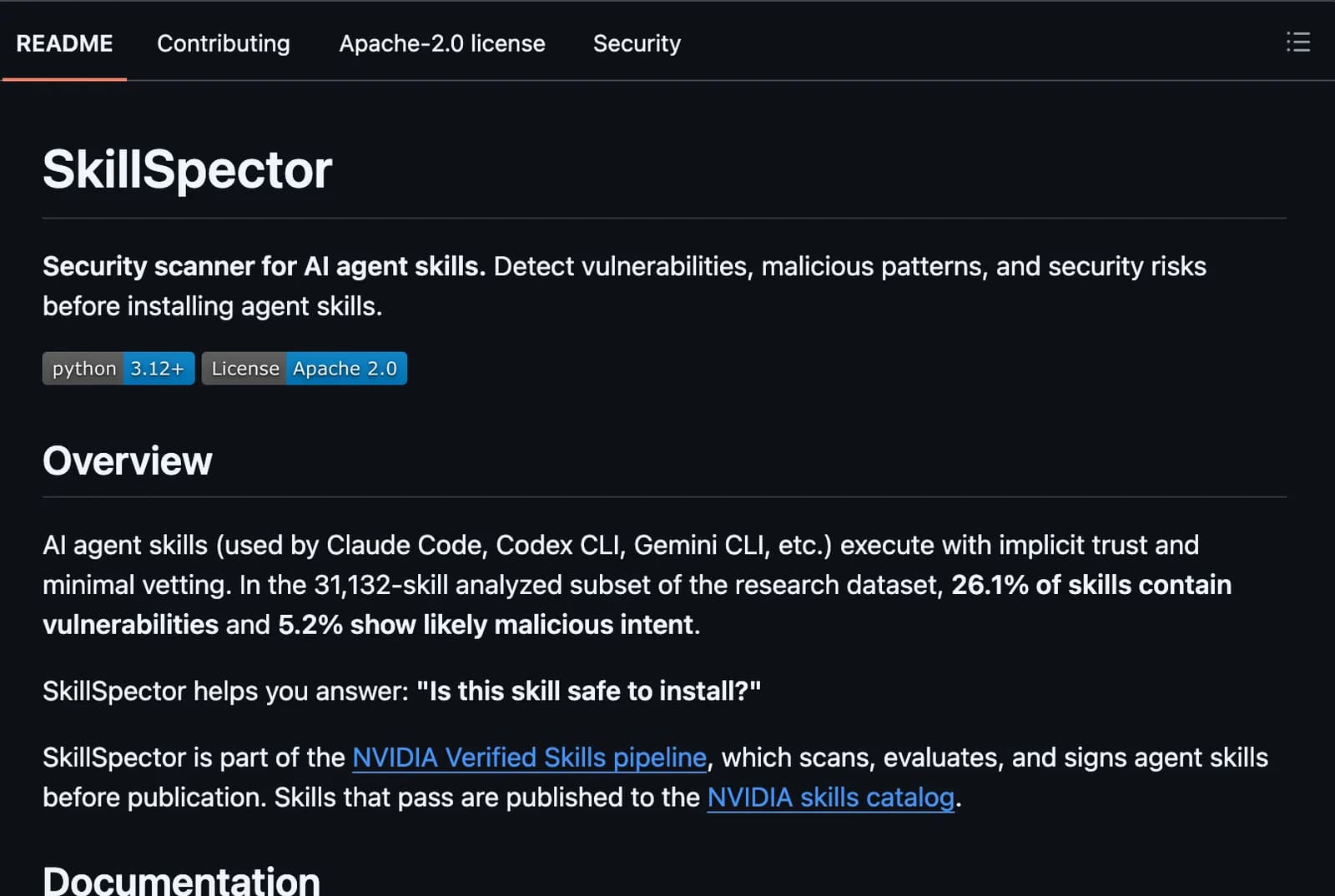Click the python 3.12+ badge
Screen dimensions: 1335x896
click(118, 368)
